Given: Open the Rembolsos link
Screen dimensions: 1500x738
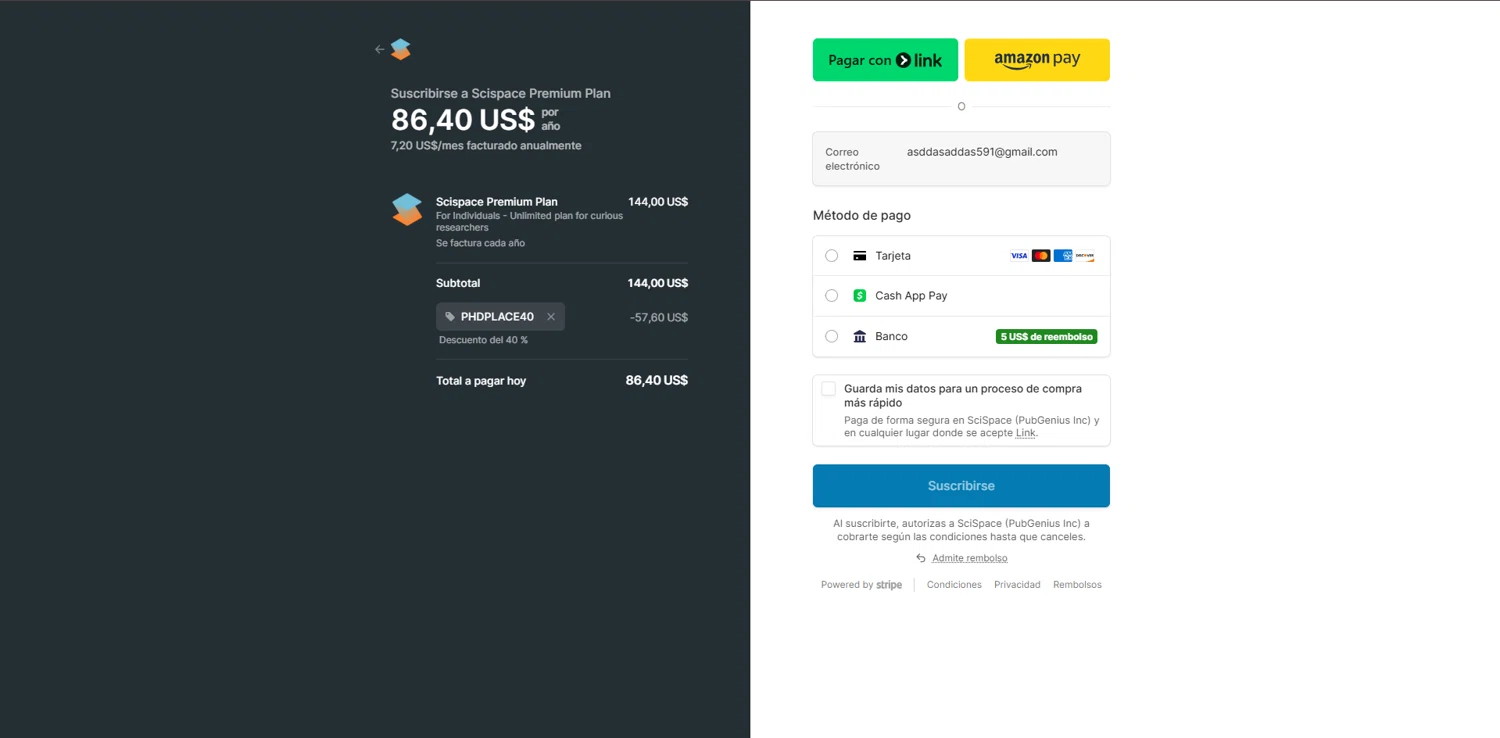Looking at the screenshot, I should coord(1077,585).
